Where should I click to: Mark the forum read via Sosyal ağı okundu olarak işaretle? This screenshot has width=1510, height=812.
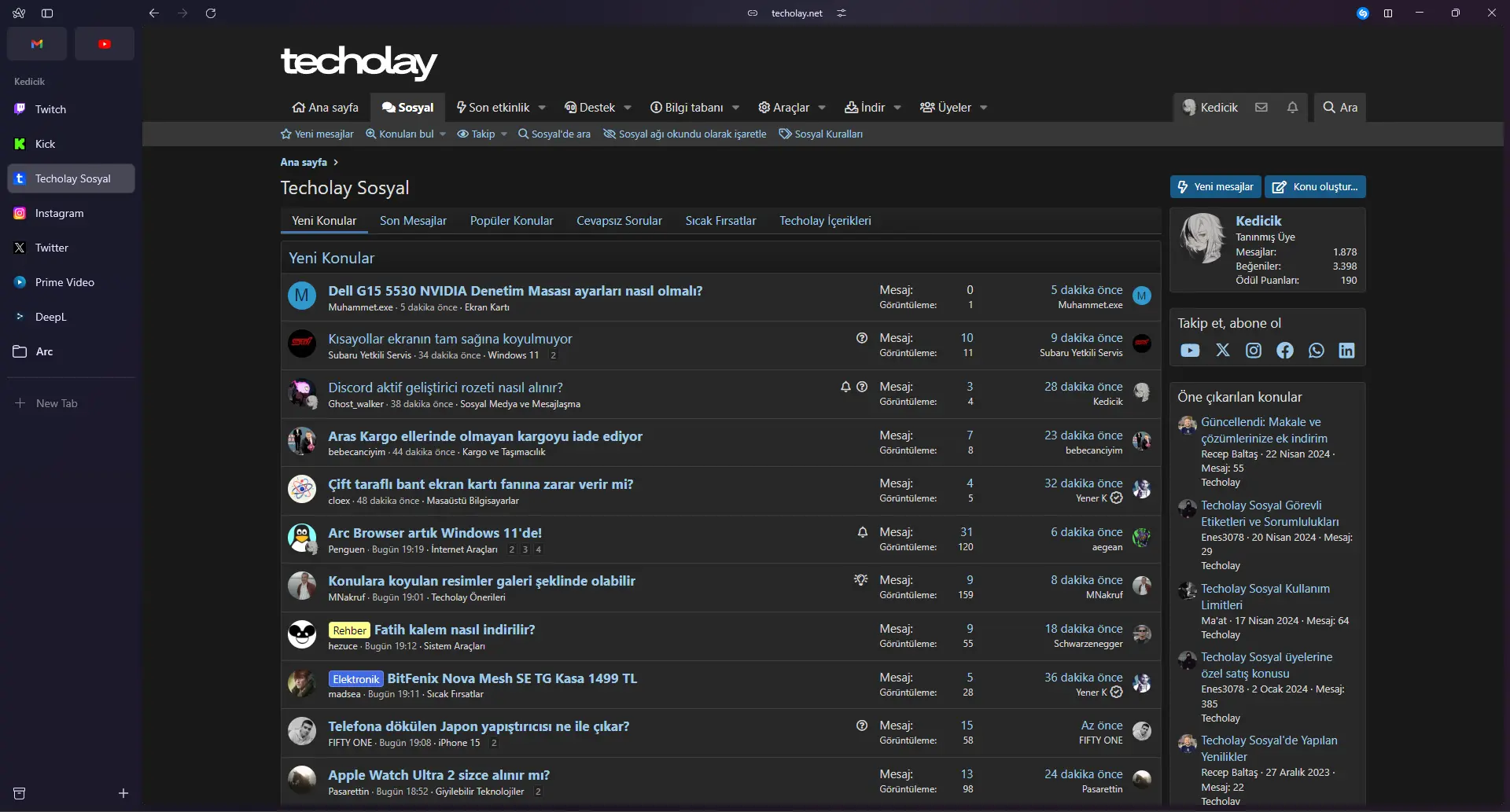[685, 134]
